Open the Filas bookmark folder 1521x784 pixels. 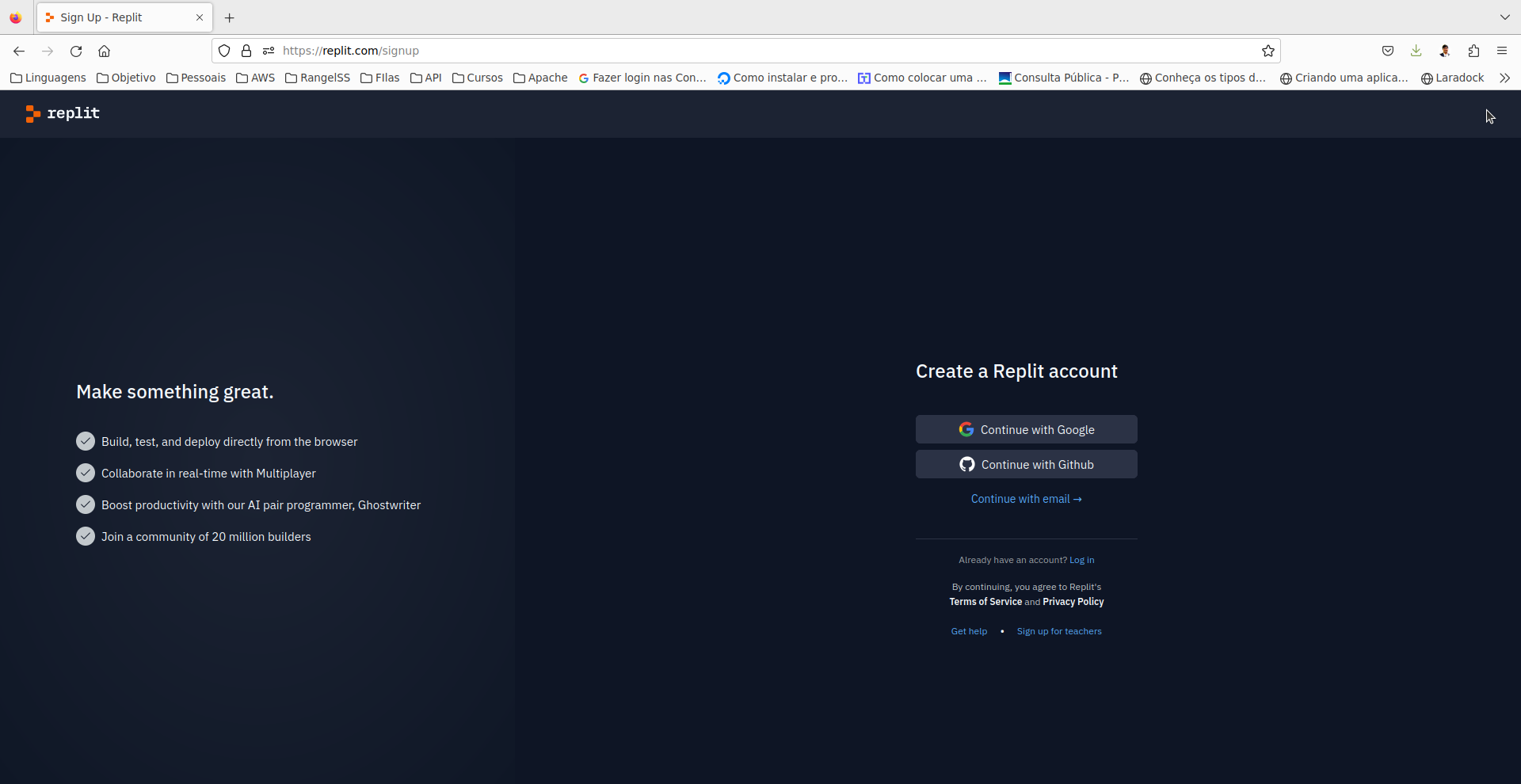[x=379, y=78]
